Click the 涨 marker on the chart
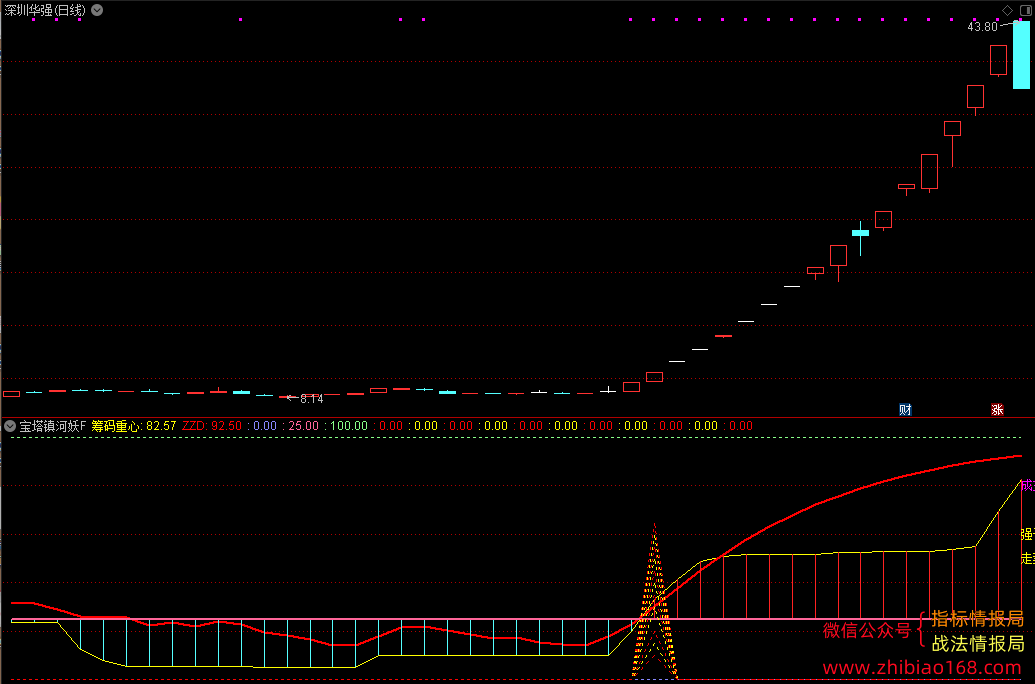Image resolution: width=1035 pixels, height=684 pixels. [x=997, y=409]
